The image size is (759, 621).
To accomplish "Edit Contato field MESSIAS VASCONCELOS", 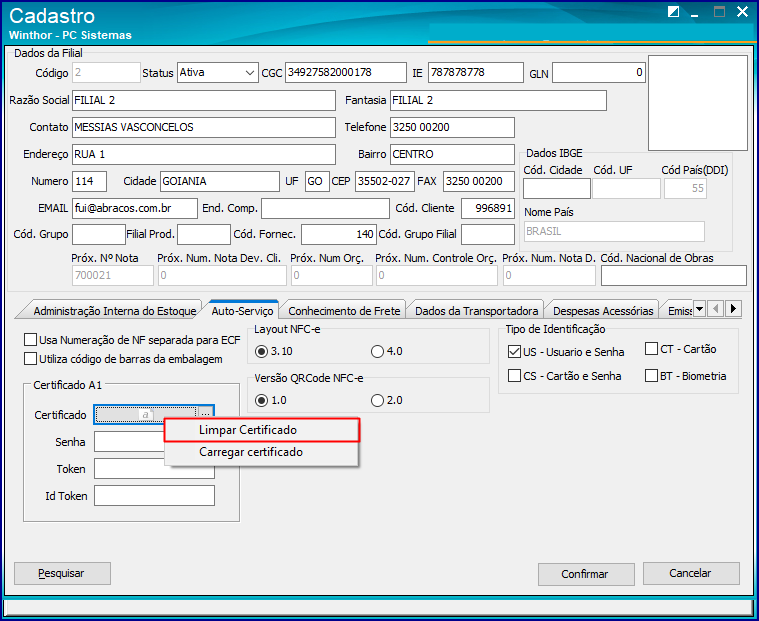I will coord(204,127).
